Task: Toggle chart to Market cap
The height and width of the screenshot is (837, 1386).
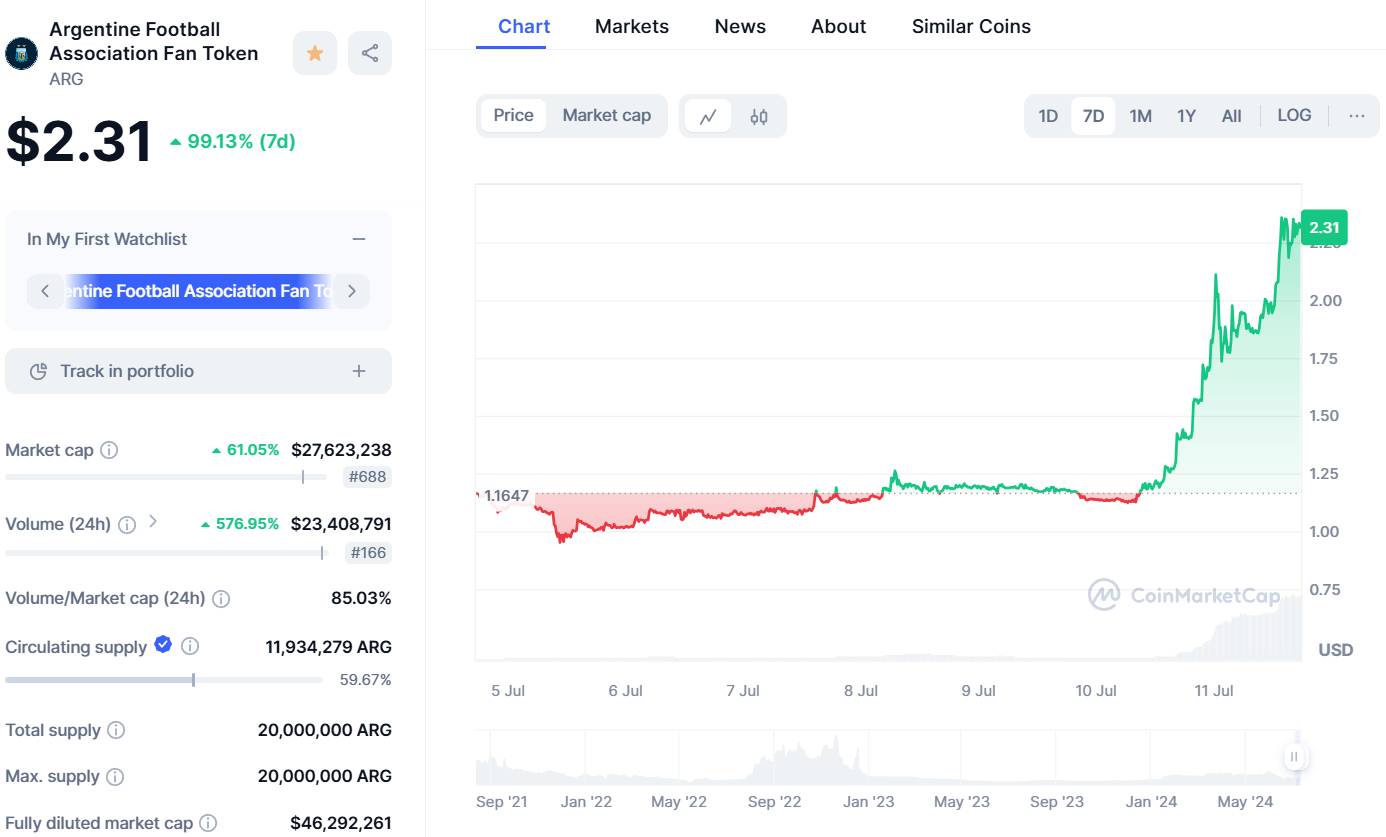Action: [x=606, y=115]
